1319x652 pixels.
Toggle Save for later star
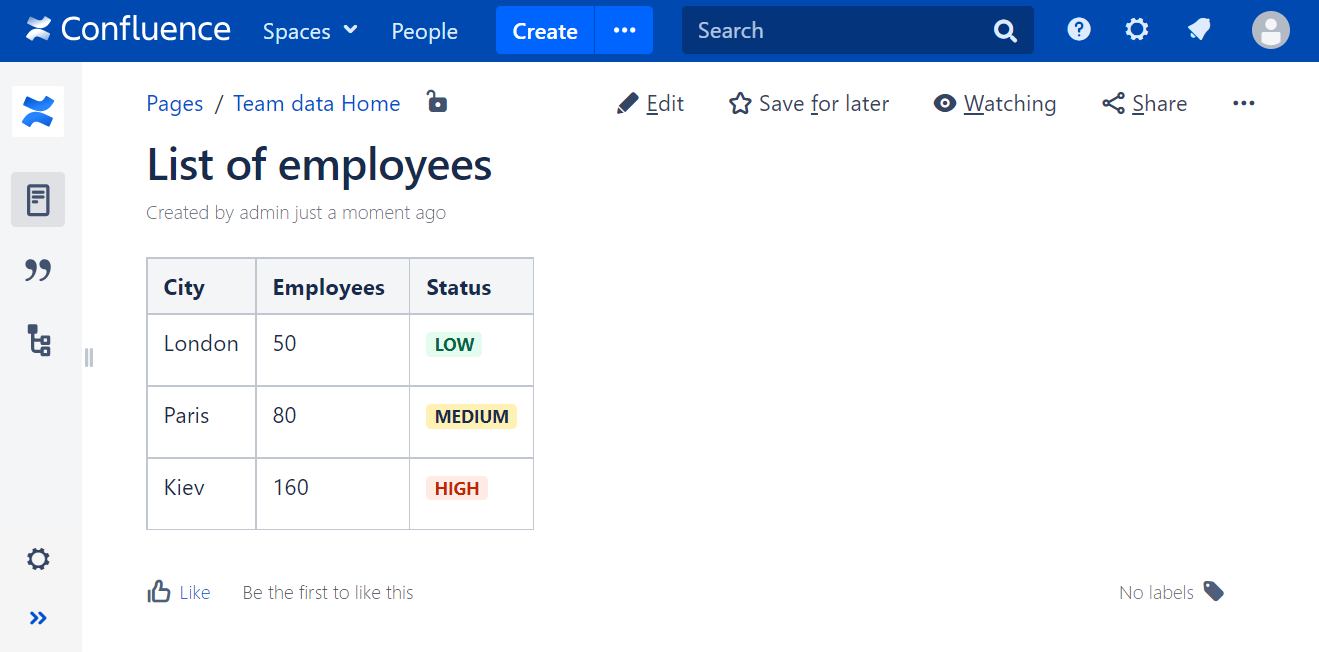[809, 104]
